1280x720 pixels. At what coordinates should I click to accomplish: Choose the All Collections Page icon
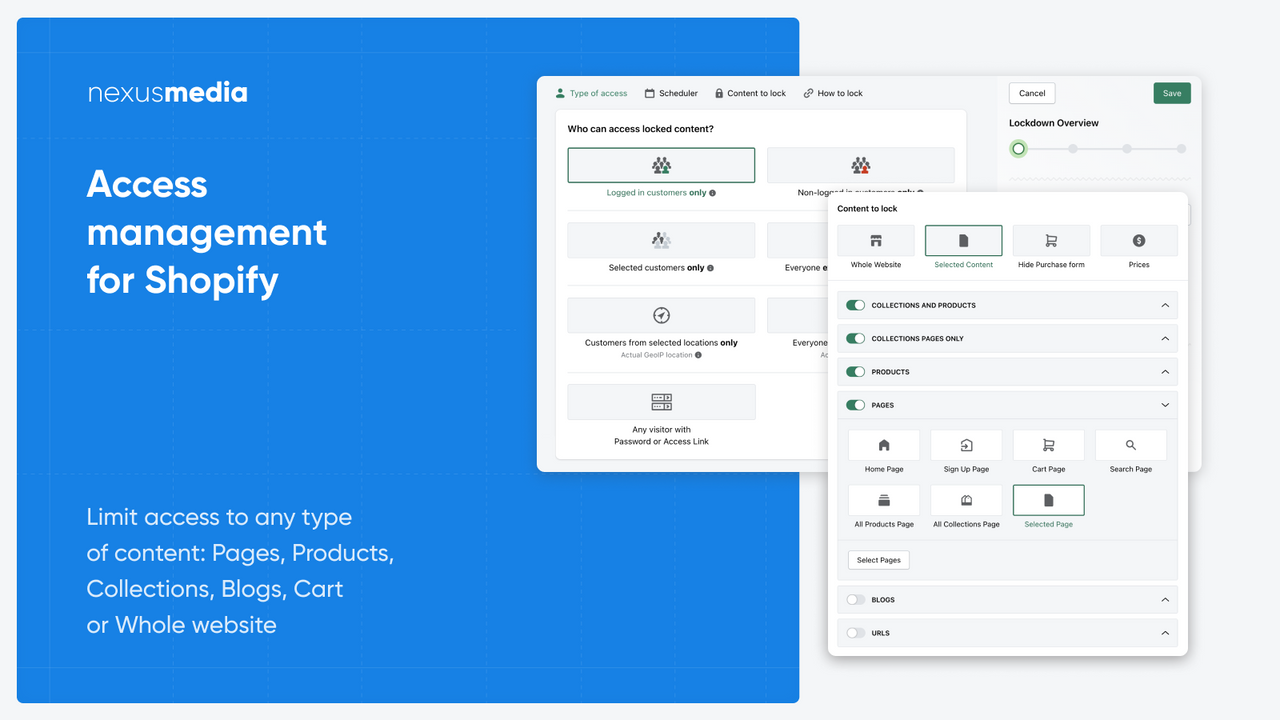point(966,500)
